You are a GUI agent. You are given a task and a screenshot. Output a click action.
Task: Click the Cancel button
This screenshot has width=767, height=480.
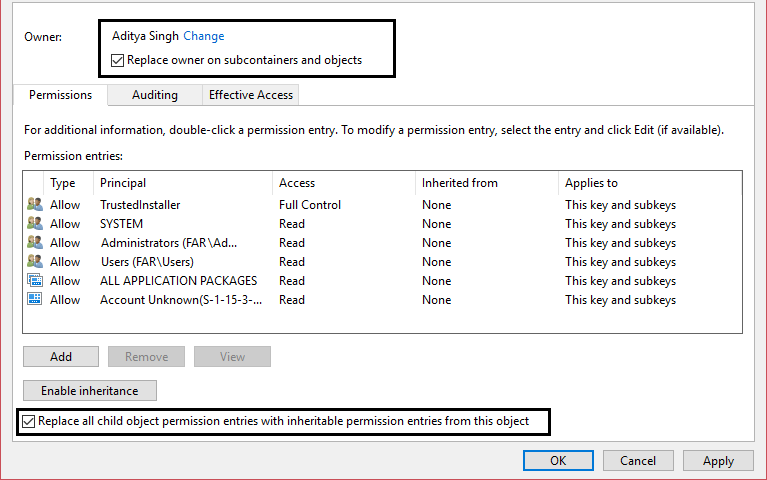(x=638, y=460)
